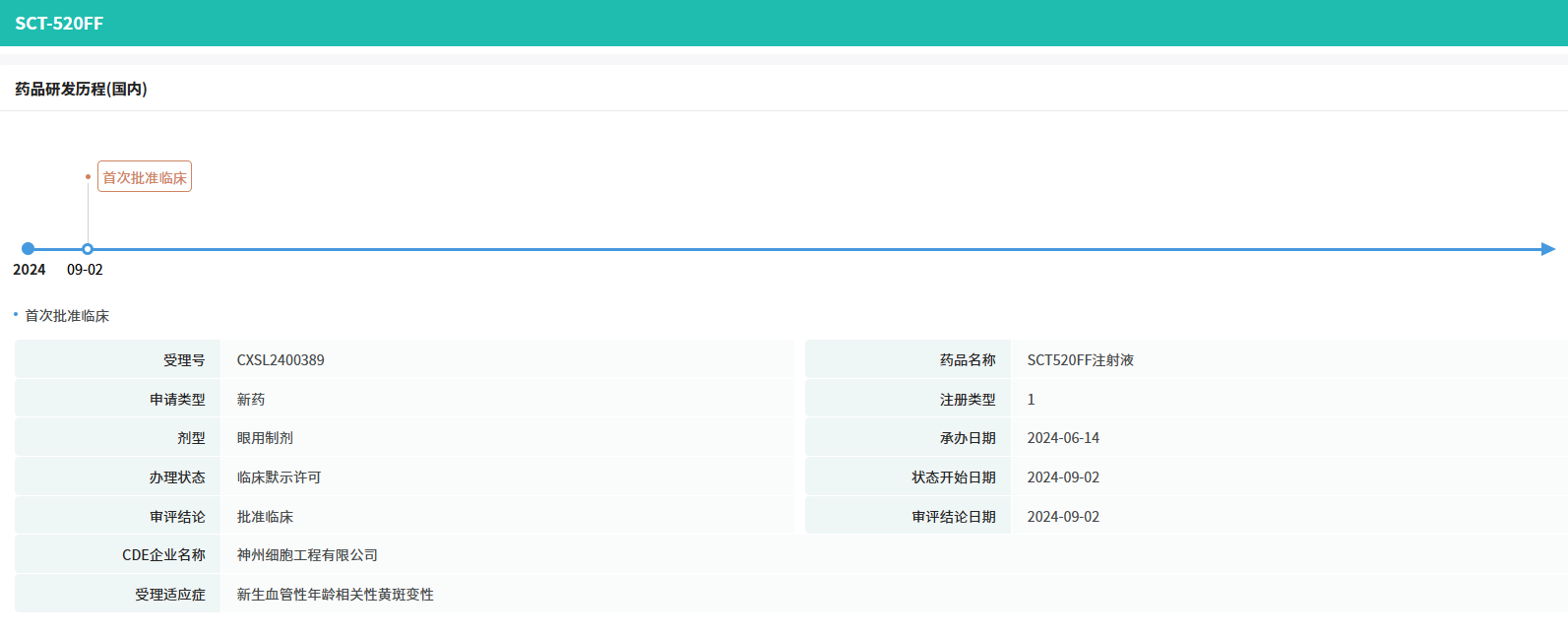The height and width of the screenshot is (635, 1568).
Task: Click the 药品研发历程(国内) section heading
Action: tap(81, 89)
